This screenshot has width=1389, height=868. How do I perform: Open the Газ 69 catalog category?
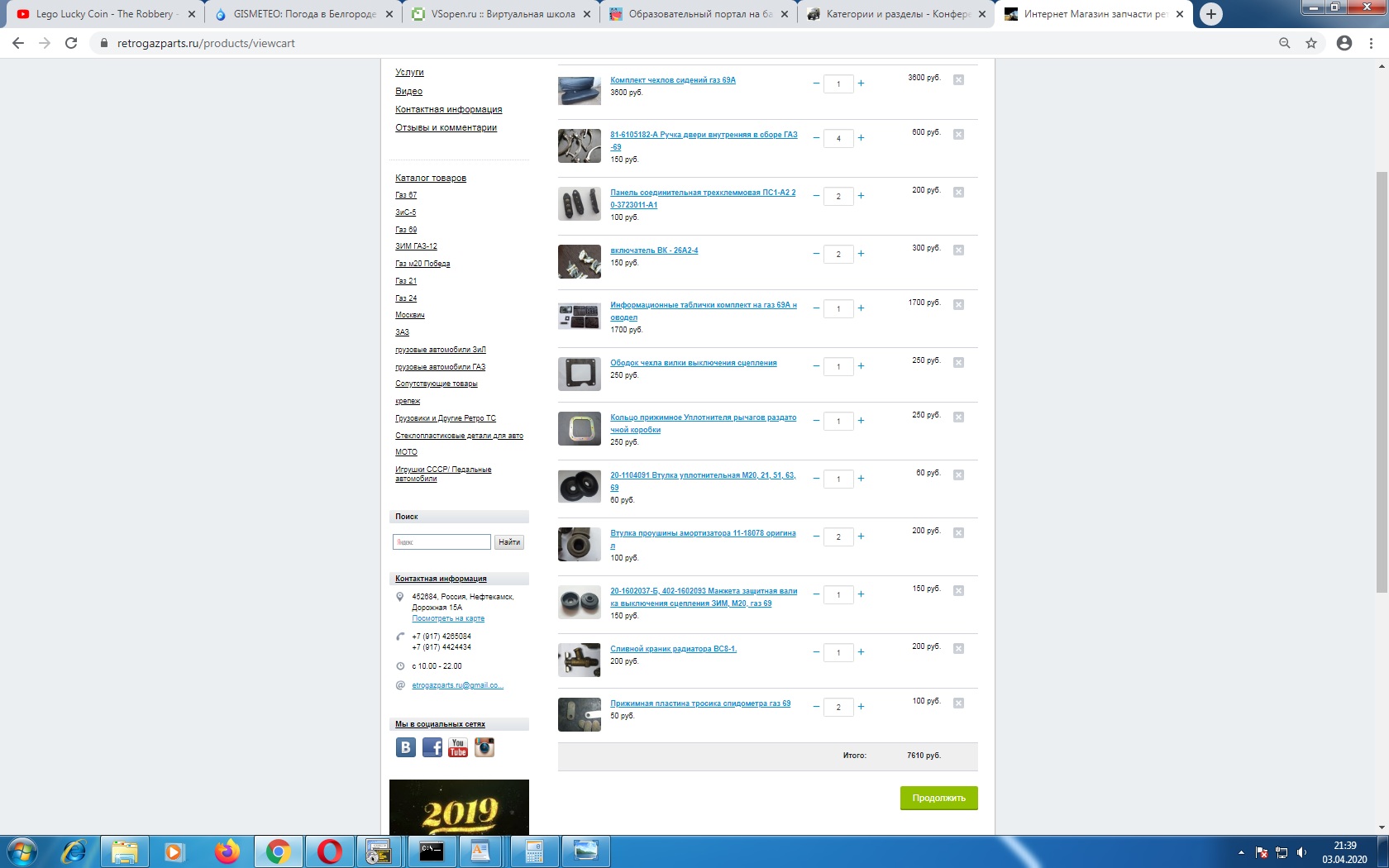(x=406, y=230)
